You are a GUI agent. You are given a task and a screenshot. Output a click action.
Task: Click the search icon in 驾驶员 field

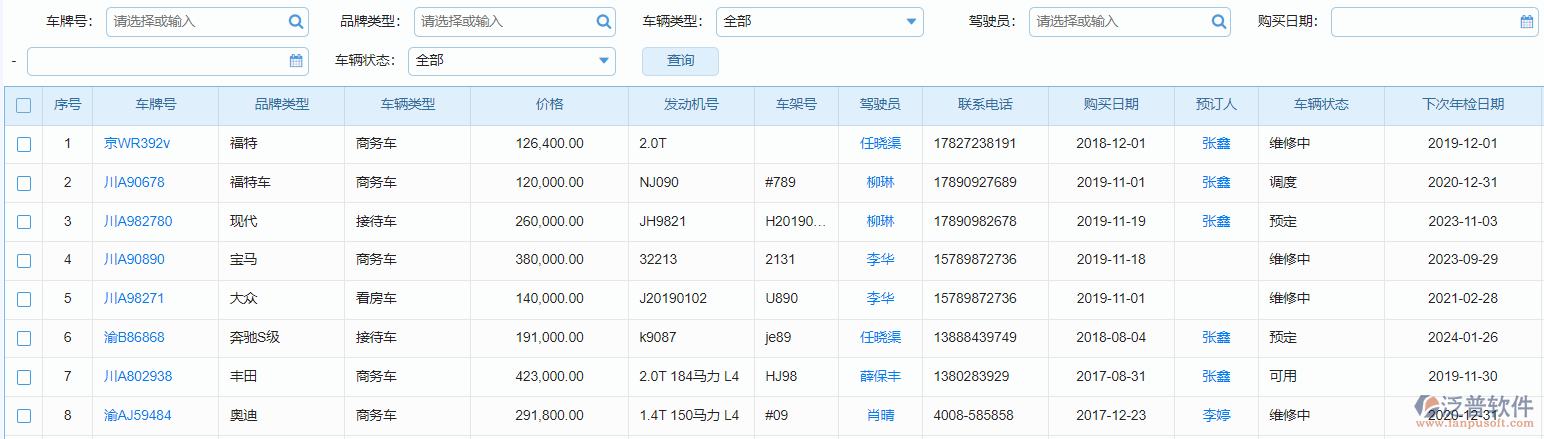coord(1218,21)
